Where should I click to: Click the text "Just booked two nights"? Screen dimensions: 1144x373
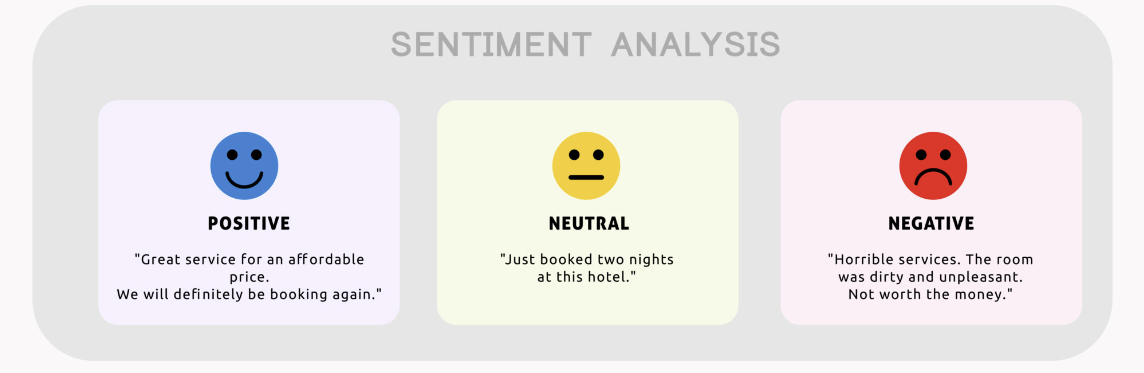587,259
